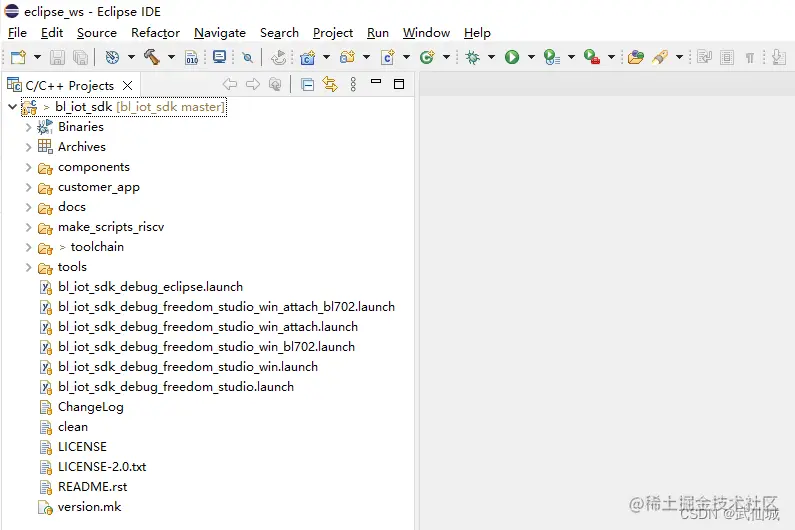Select the README.rst file

(92, 487)
